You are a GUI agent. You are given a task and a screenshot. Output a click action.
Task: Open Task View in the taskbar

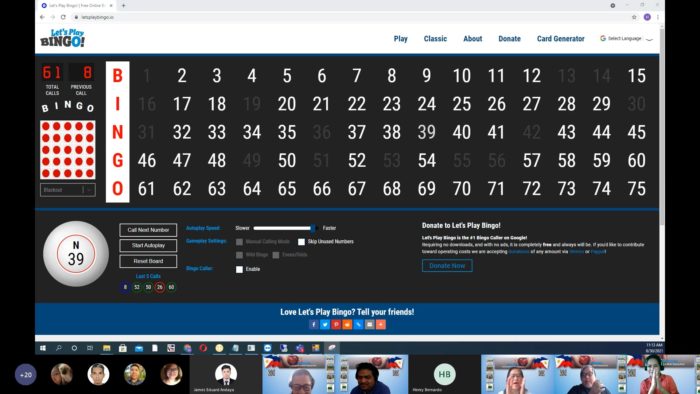tap(90, 348)
